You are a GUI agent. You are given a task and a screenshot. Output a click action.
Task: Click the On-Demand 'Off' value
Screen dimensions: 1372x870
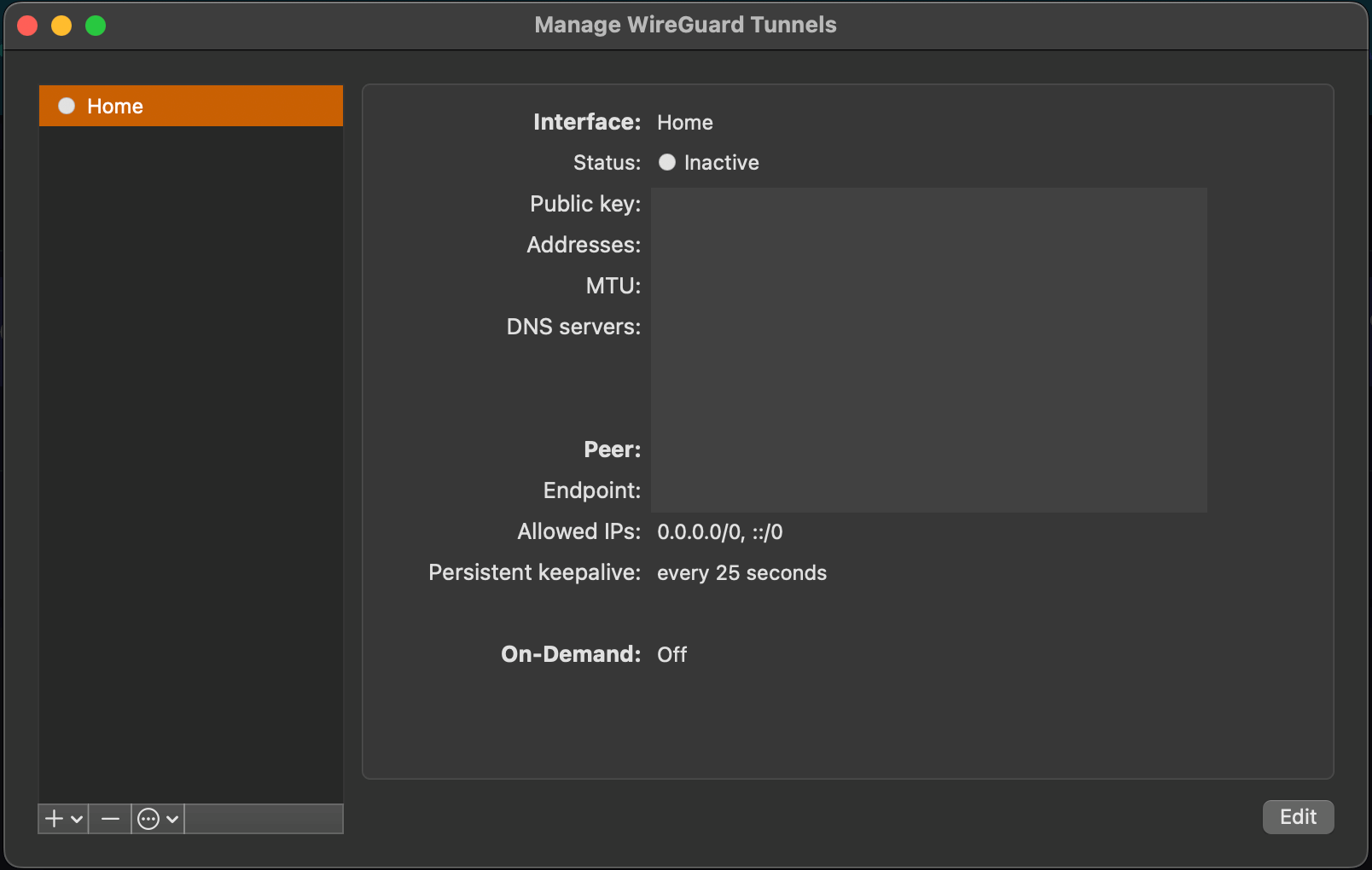click(671, 655)
